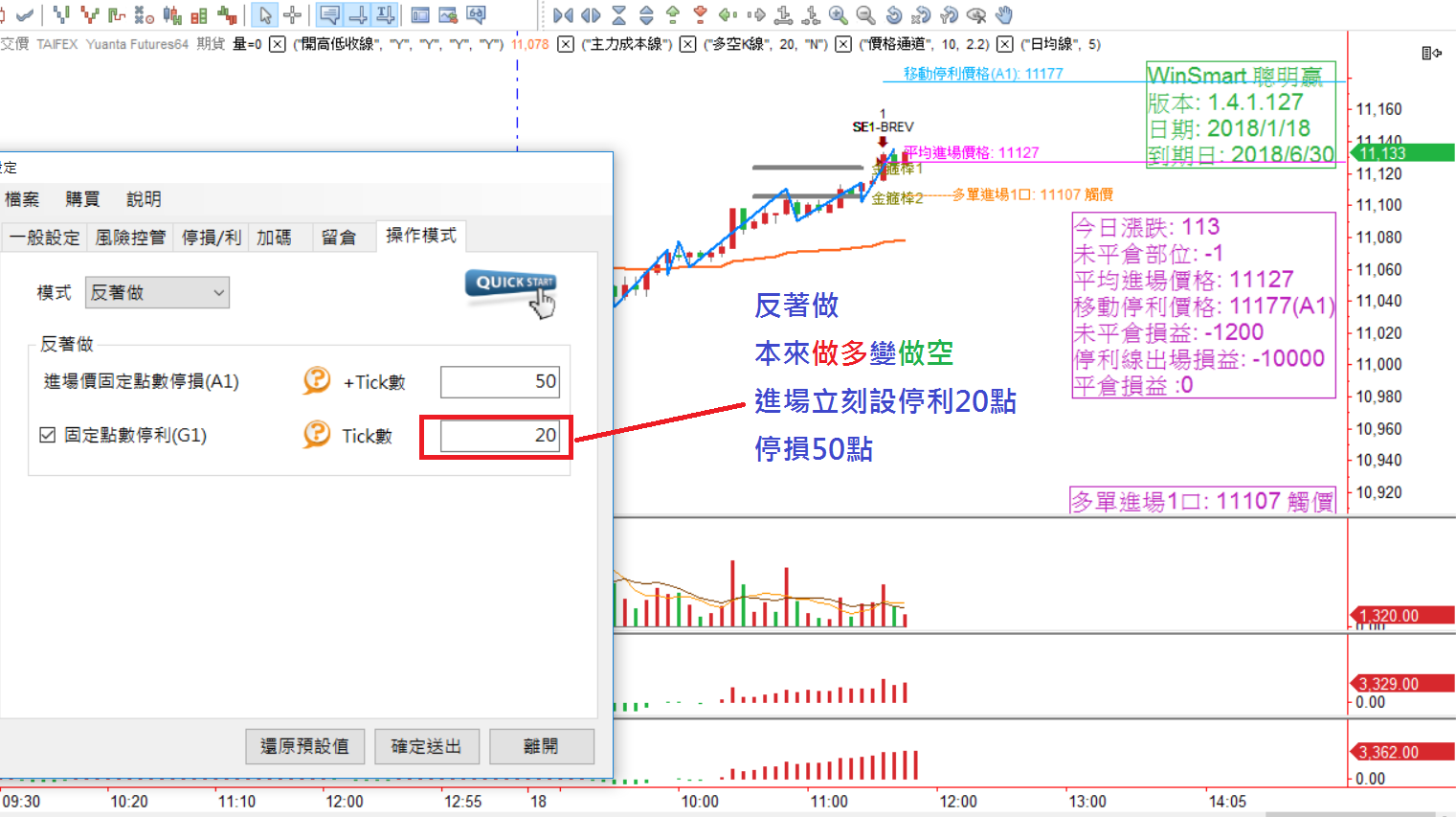
Task: Click the gray right arrow toolbar icon
Action: (756, 14)
